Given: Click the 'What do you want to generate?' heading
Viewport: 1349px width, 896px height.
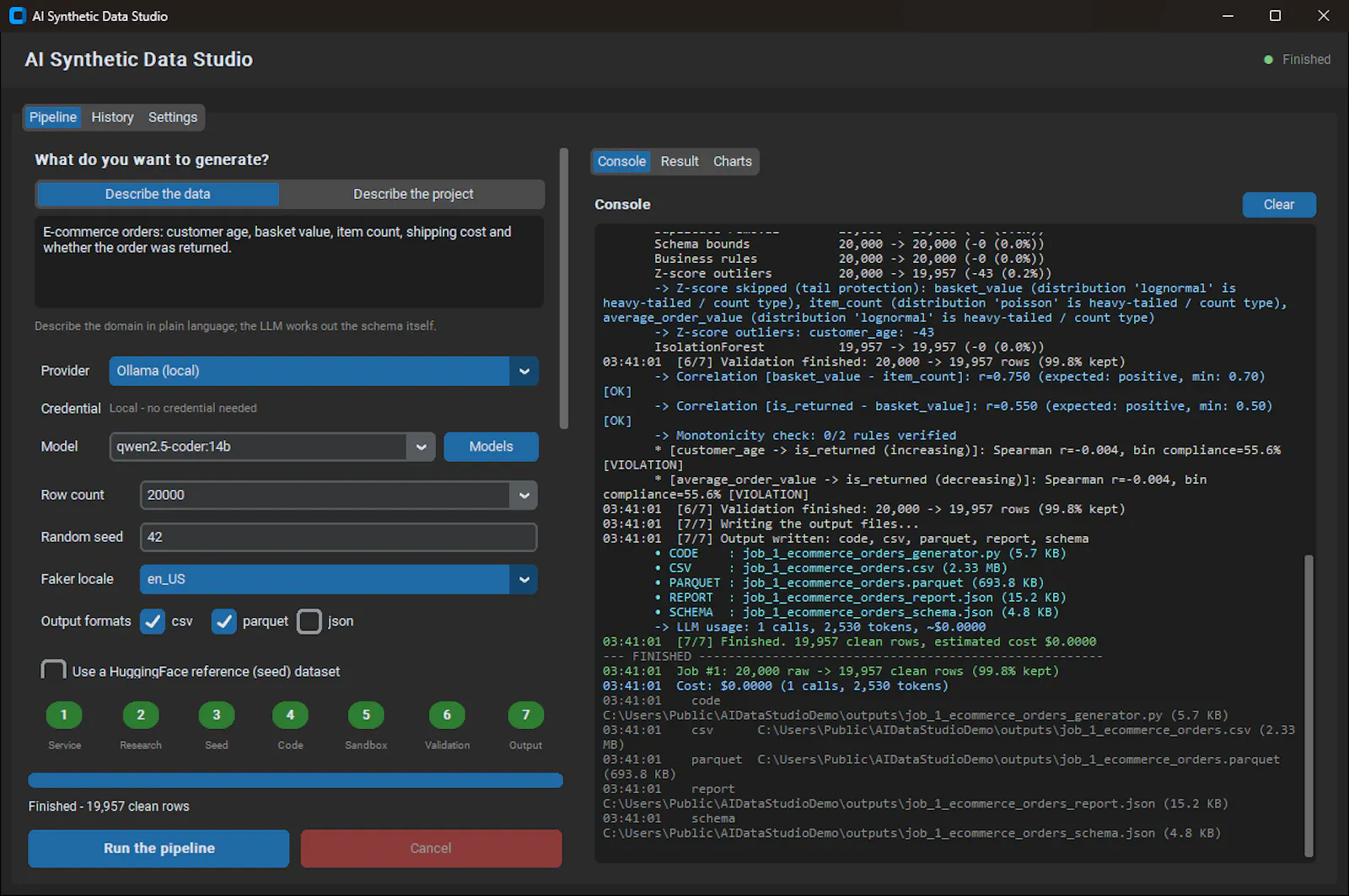Looking at the screenshot, I should 152,160.
